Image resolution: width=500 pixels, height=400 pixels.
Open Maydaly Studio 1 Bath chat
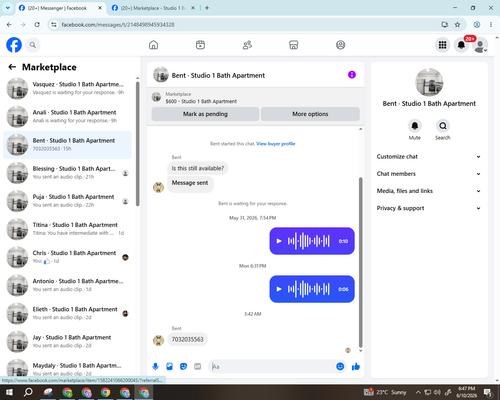coord(68,368)
